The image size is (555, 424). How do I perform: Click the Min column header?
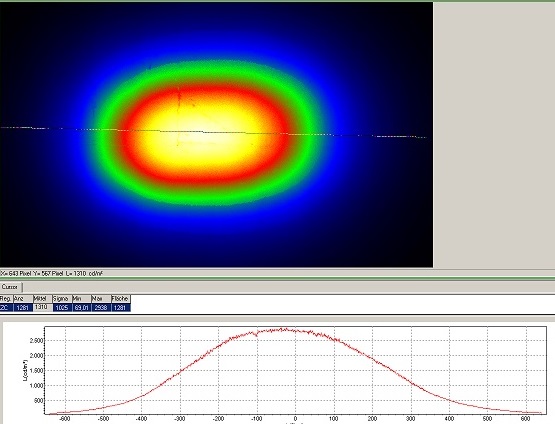click(81, 299)
